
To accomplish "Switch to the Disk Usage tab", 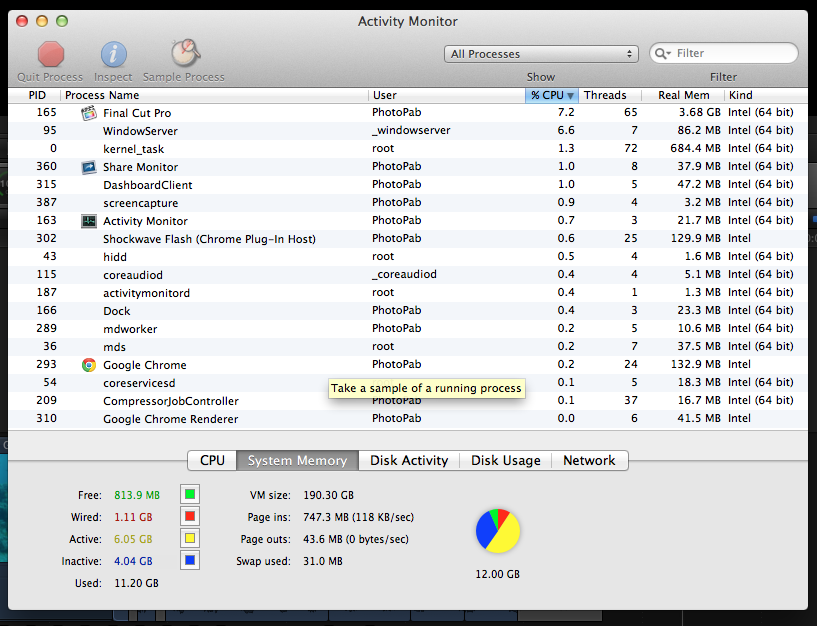I will tap(505, 460).
